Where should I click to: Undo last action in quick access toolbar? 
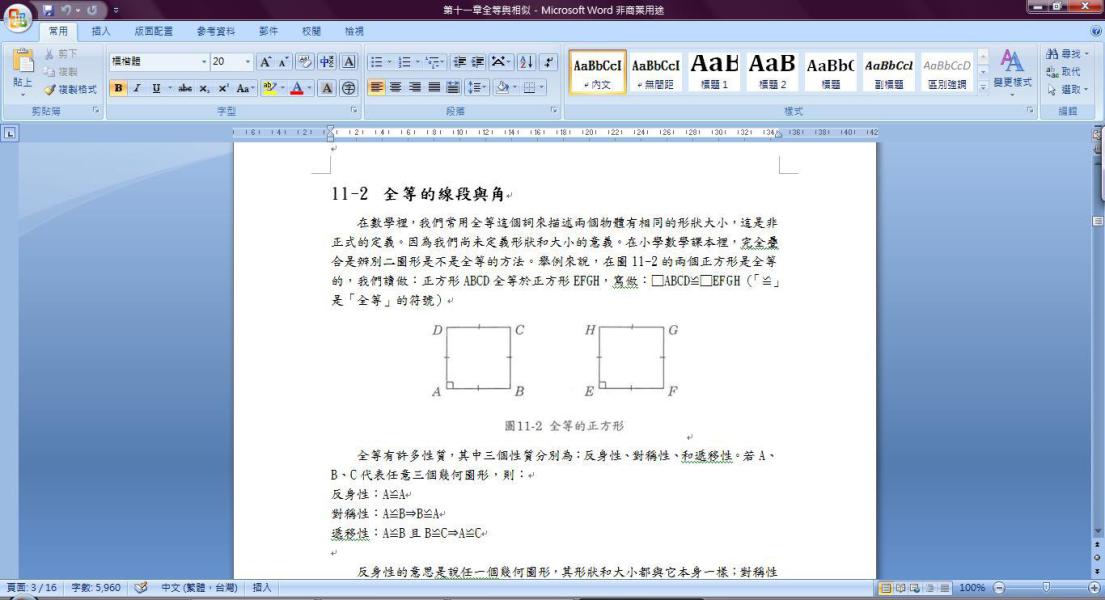(x=66, y=11)
